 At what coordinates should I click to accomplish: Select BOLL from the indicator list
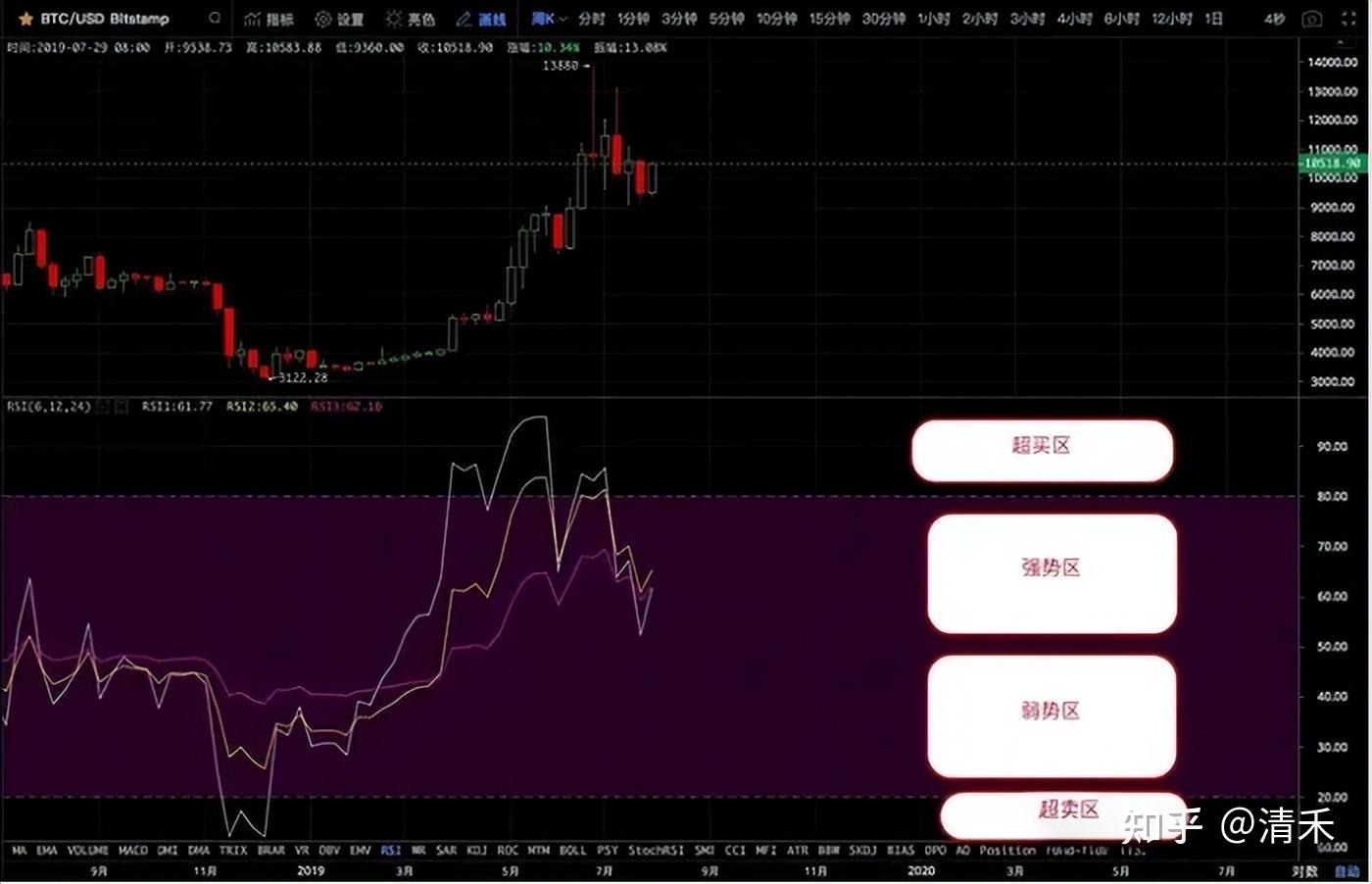571,851
